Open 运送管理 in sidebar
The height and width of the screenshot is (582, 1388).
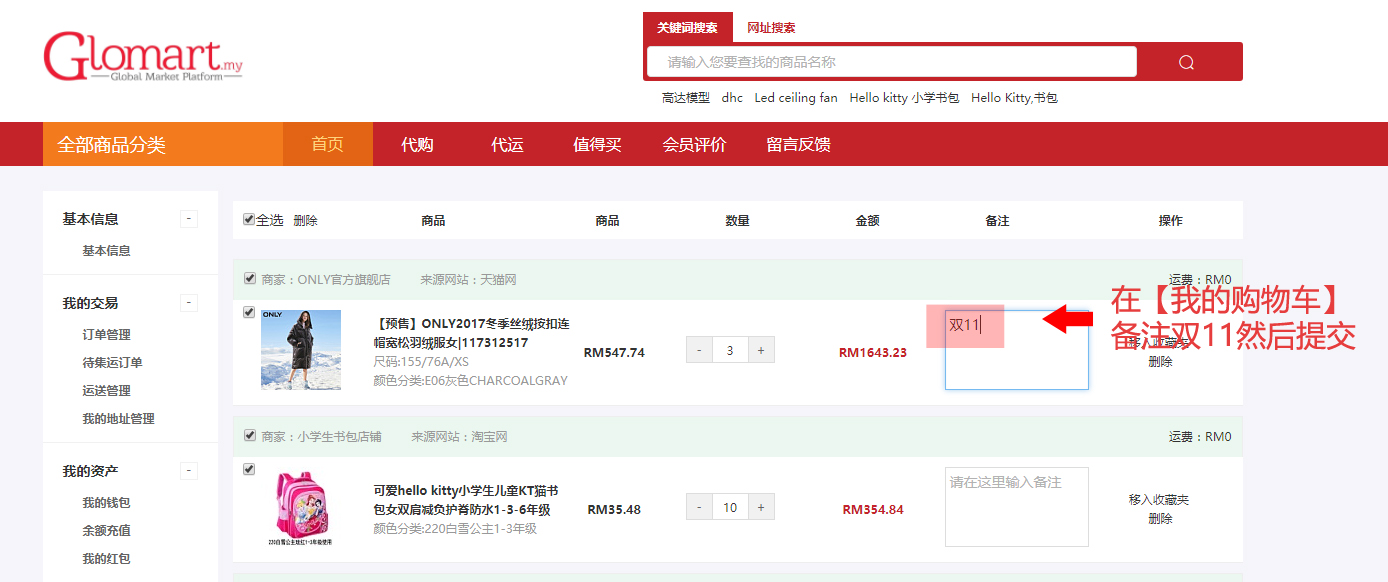106,391
